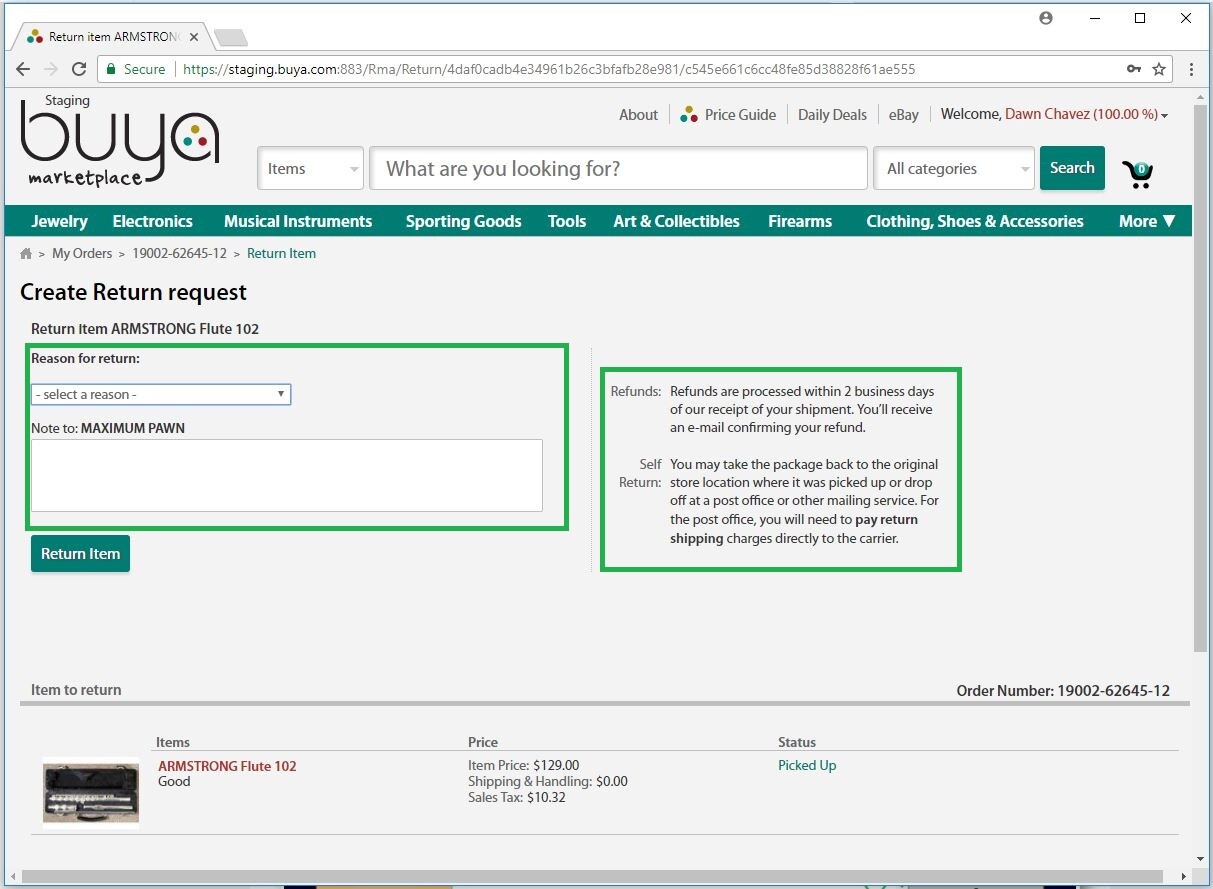This screenshot has width=1213, height=889.
Task: Click the vertical page scrollbar
Action: [1201, 380]
